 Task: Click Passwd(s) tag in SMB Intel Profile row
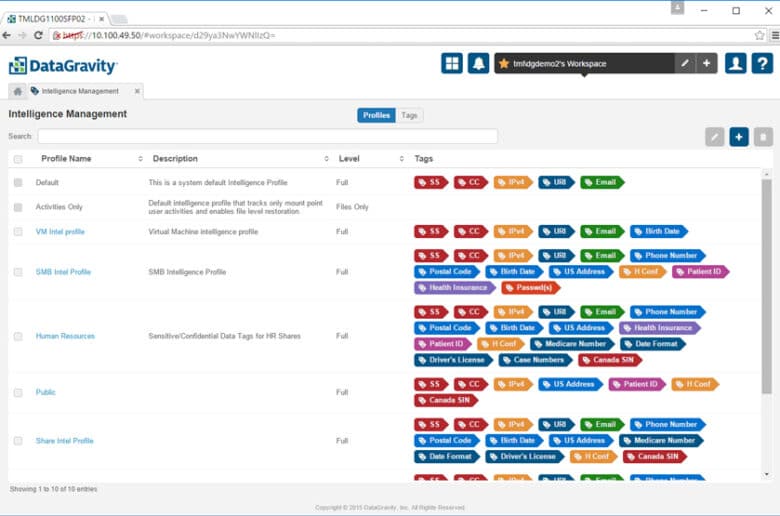[x=530, y=288]
